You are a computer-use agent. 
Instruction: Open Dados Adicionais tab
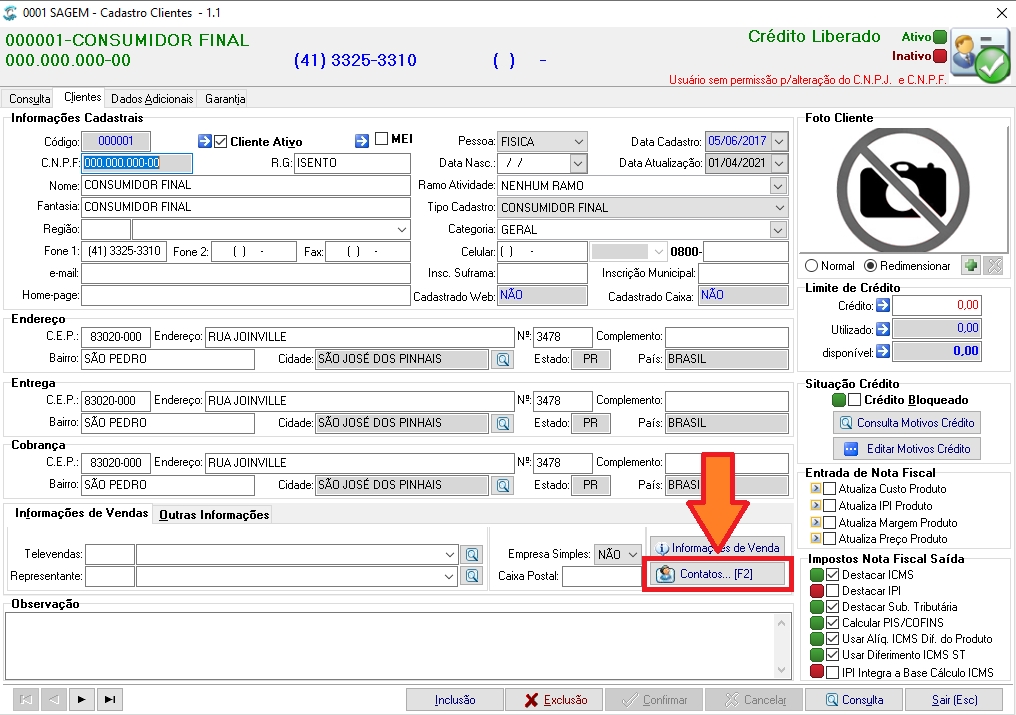click(152, 99)
